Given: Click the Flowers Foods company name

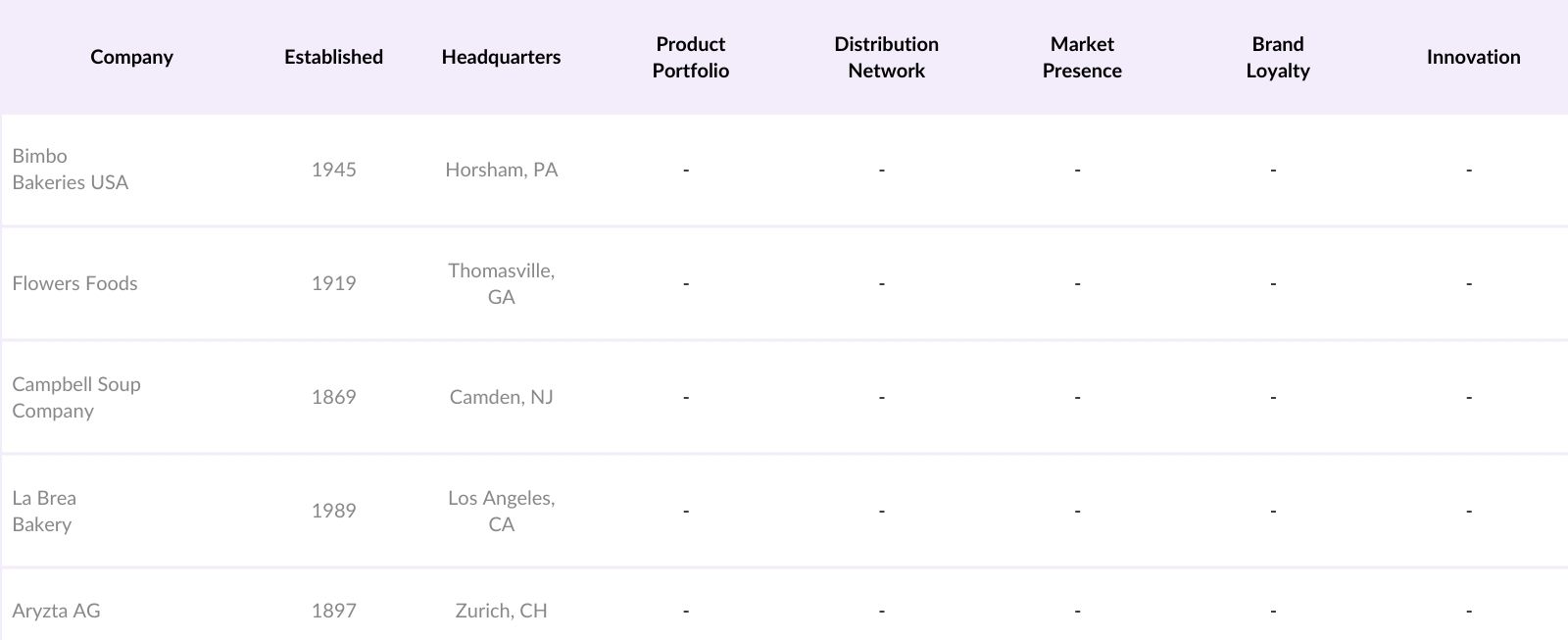Looking at the screenshot, I should click(x=74, y=283).
